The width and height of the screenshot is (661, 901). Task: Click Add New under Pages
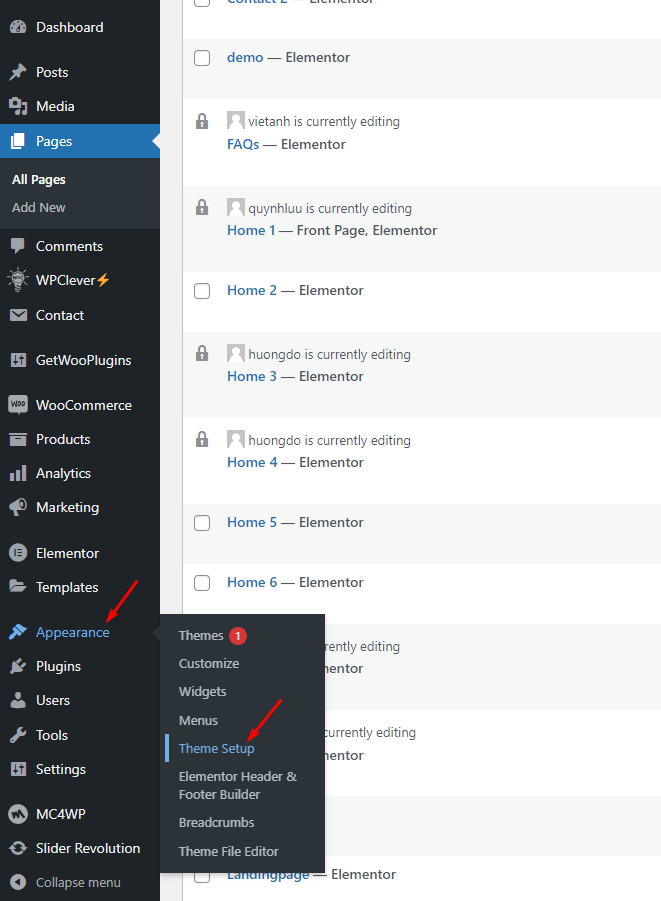(x=39, y=207)
